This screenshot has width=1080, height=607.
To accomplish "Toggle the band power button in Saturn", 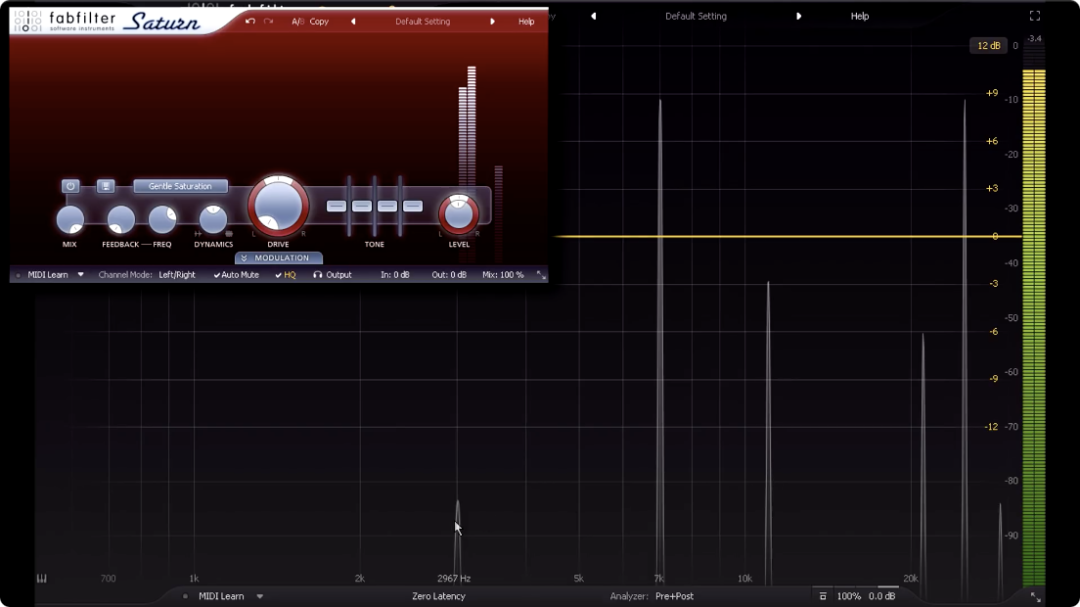I will click(x=70, y=186).
